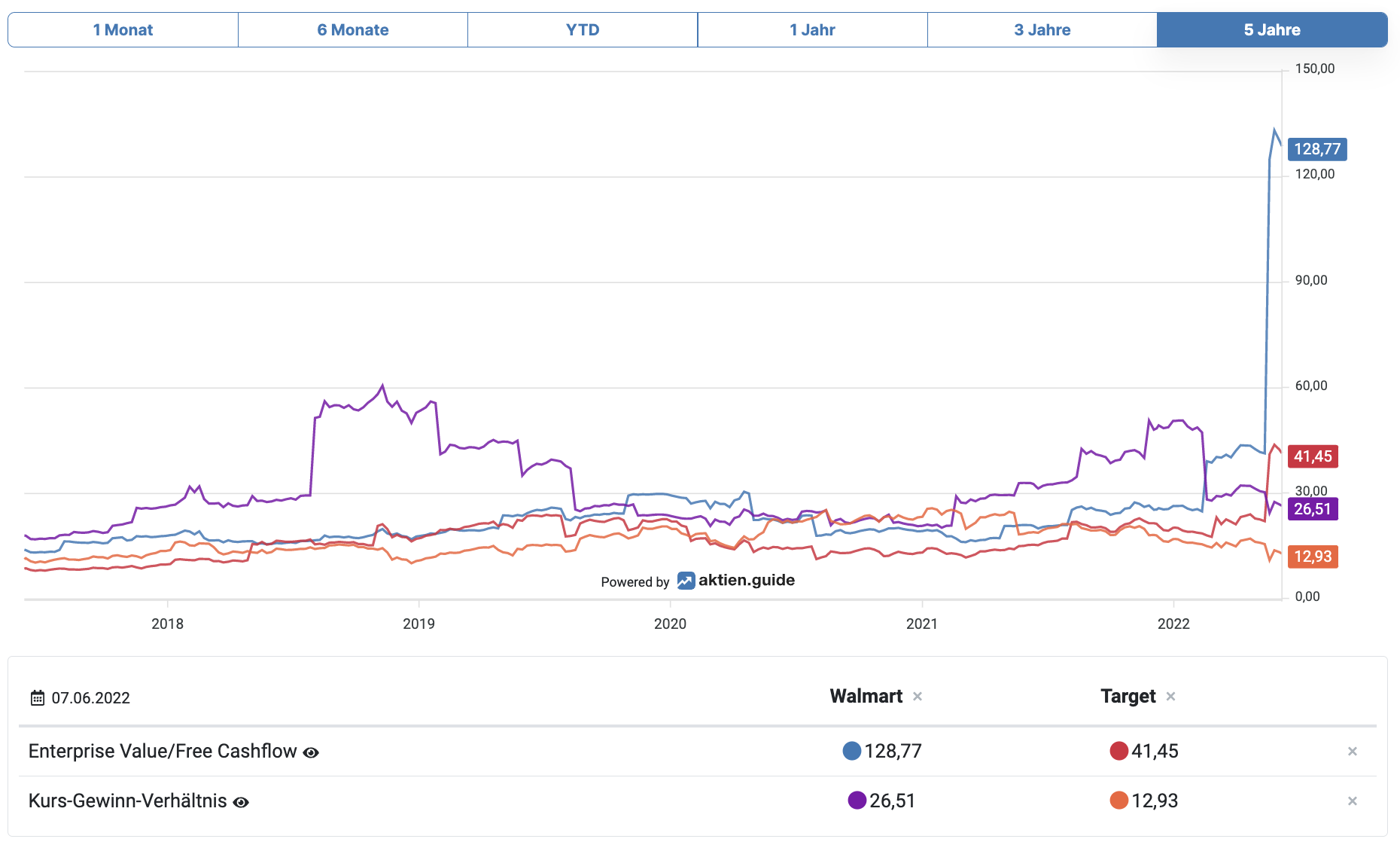Click Enterprise Value/Free Cashflow row label
Image resolution: width=1400 pixels, height=848 pixels.
[163, 751]
